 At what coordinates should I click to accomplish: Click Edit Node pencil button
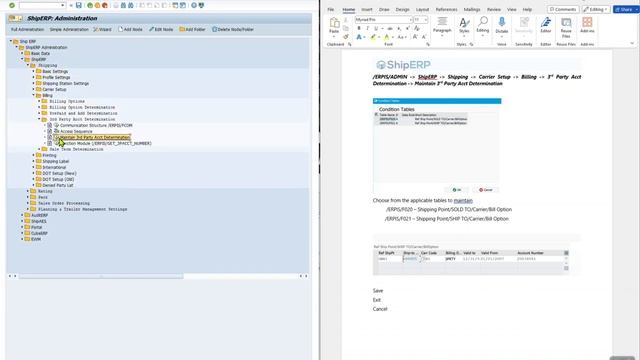tap(161, 29)
